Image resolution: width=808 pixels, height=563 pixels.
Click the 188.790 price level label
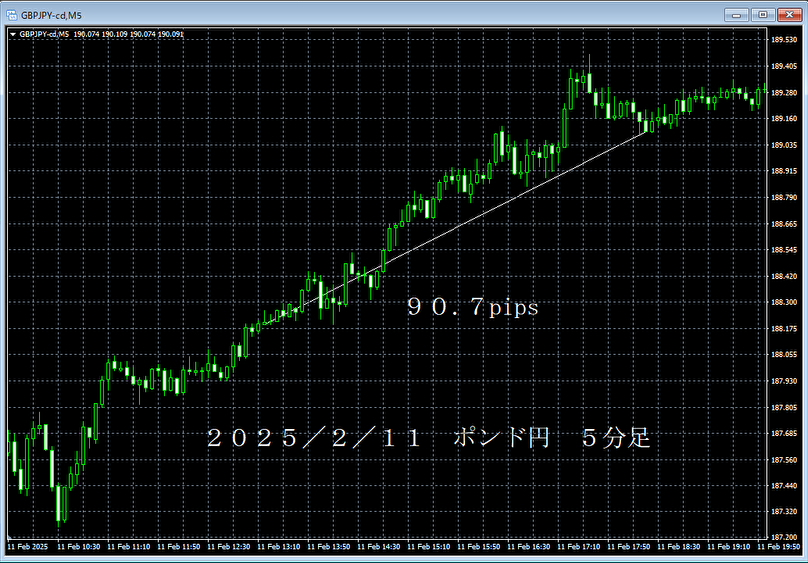coord(784,197)
